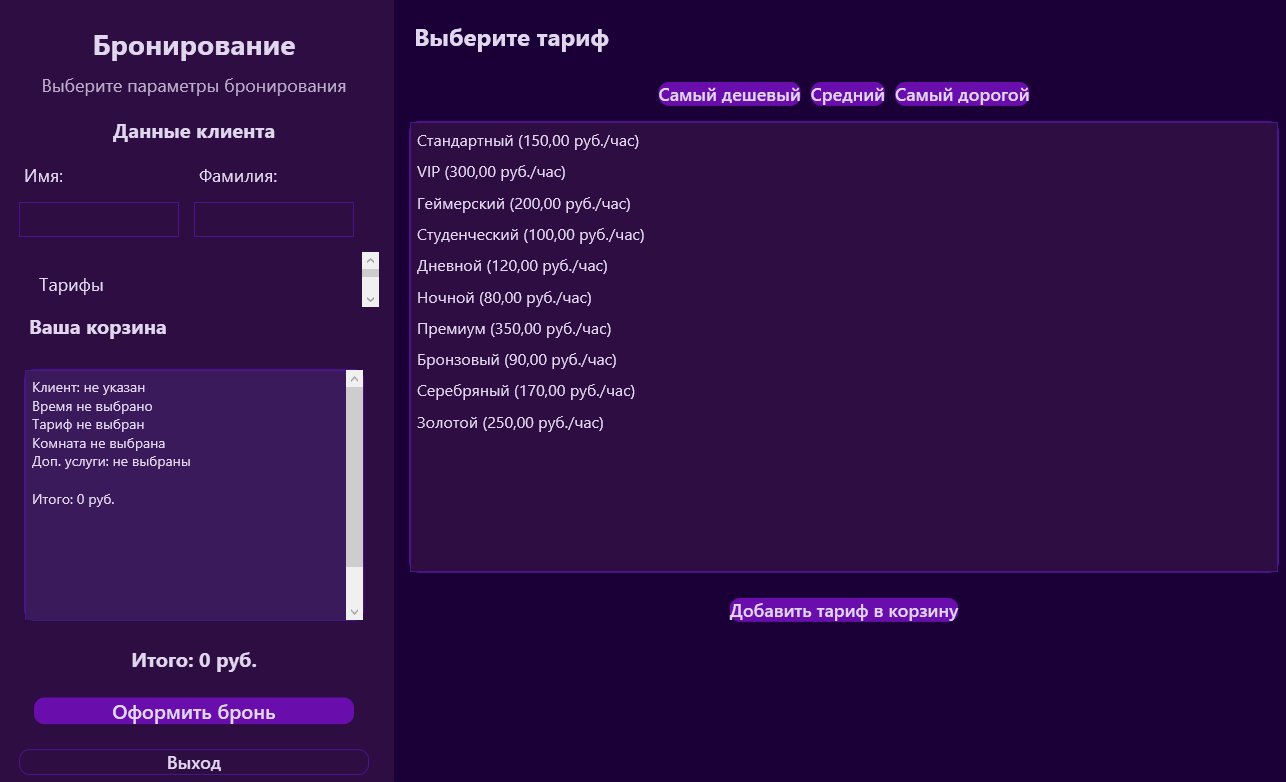Select the 'Стандартный' tariff in the list
The height and width of the screenshot is (782, 1286).
(529, 140)
